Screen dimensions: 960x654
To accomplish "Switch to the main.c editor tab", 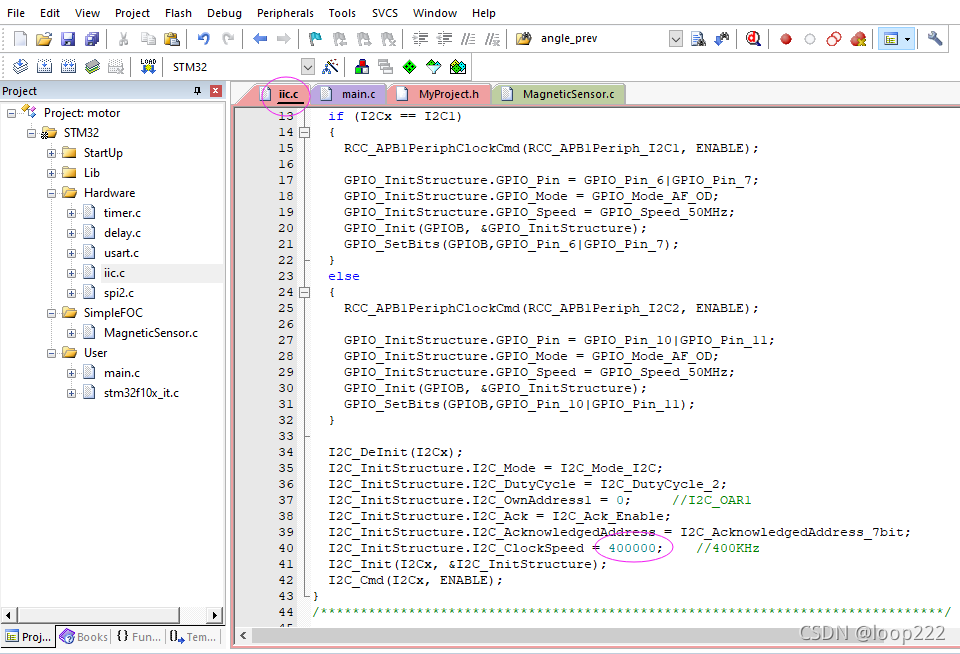I will [x=351, y=94].
